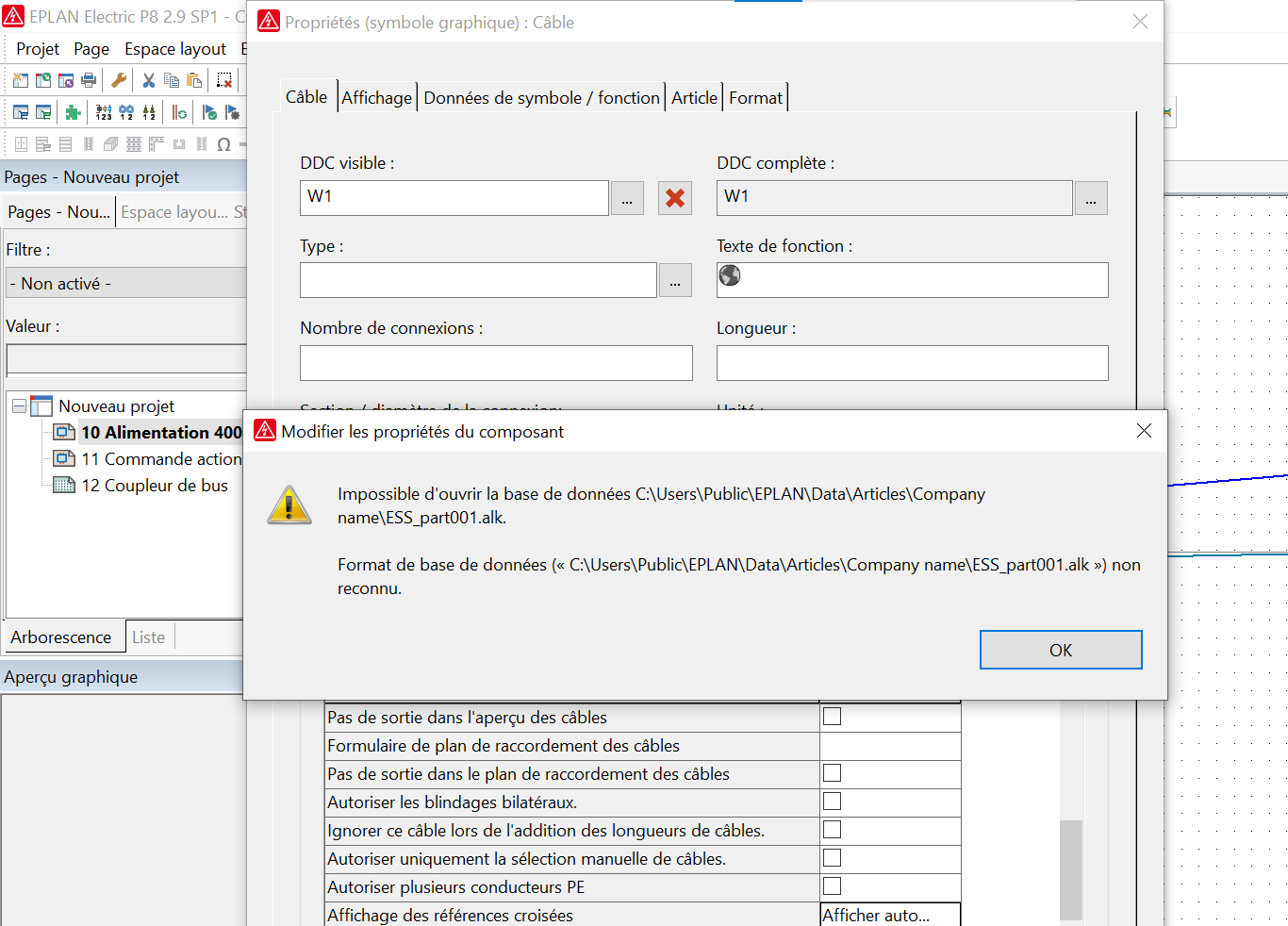The width and height of the screenshot is (1288, 926).
Task: Select the Copy icon in the toolbar
Action: [x=172, y=80]
